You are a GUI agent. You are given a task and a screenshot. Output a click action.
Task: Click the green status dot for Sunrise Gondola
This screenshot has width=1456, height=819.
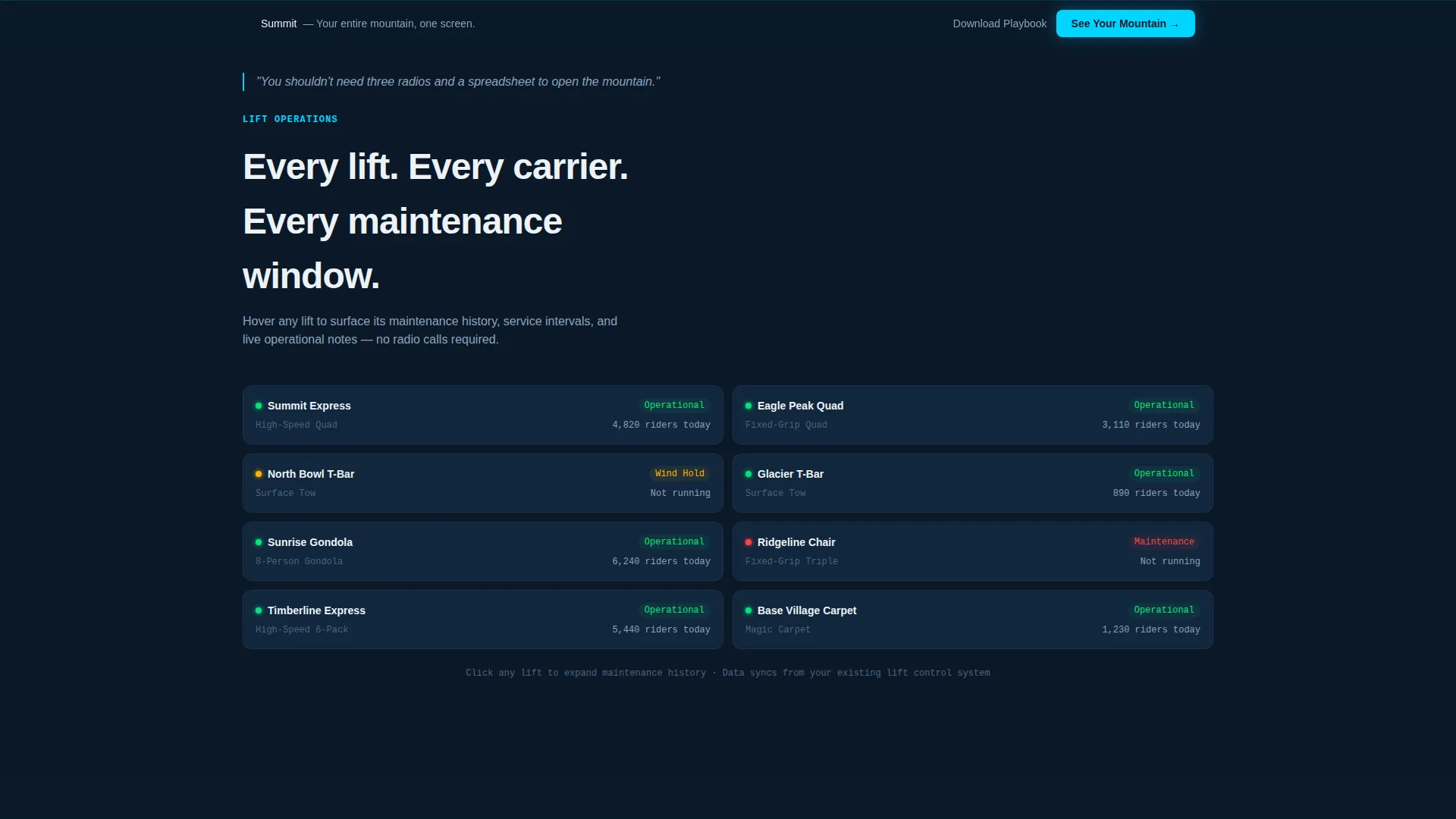click(x=259, y=542)
